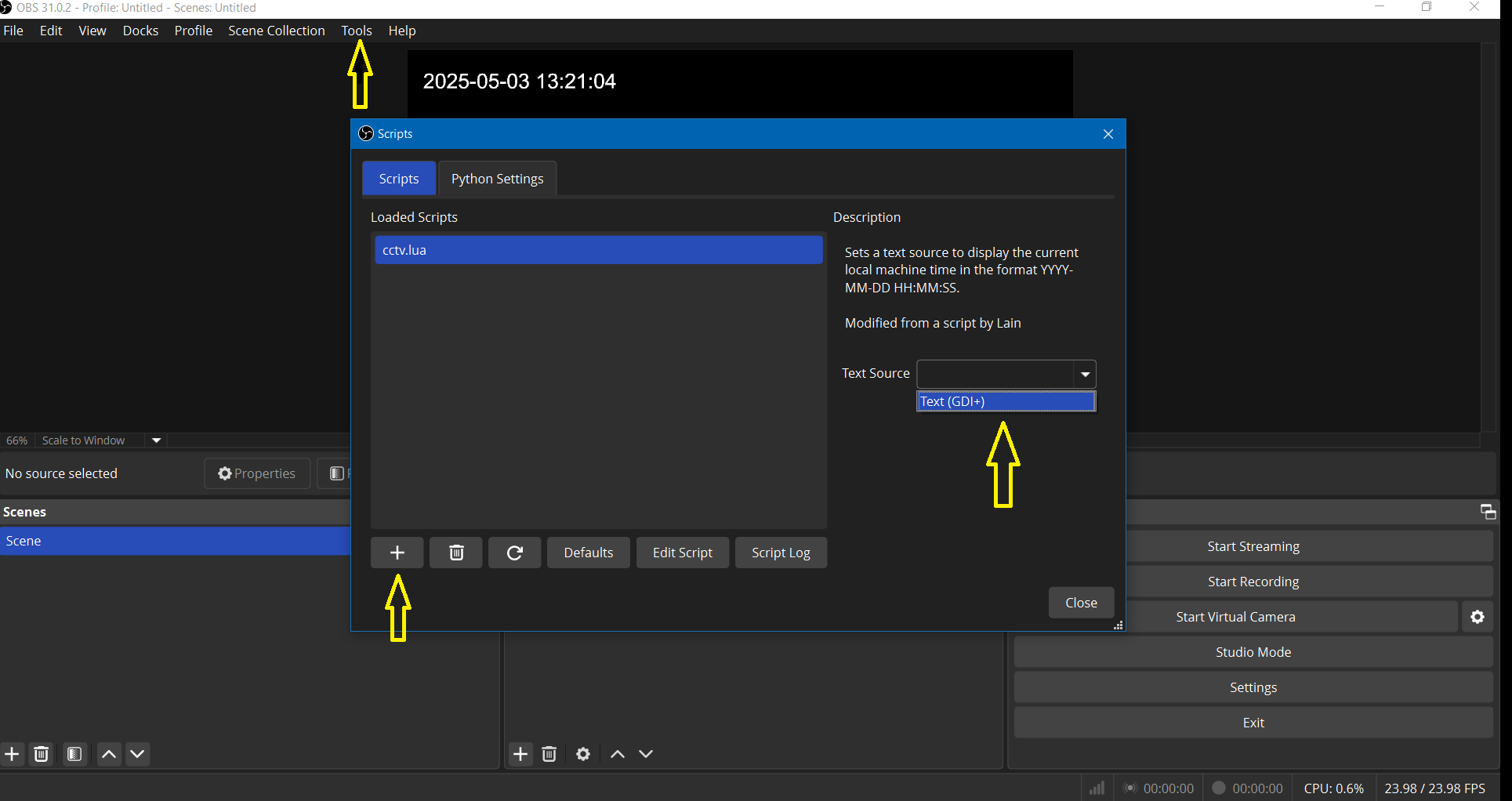Close the Scripts dialog with the X
1512x801 pixels.
point(1108,134)
